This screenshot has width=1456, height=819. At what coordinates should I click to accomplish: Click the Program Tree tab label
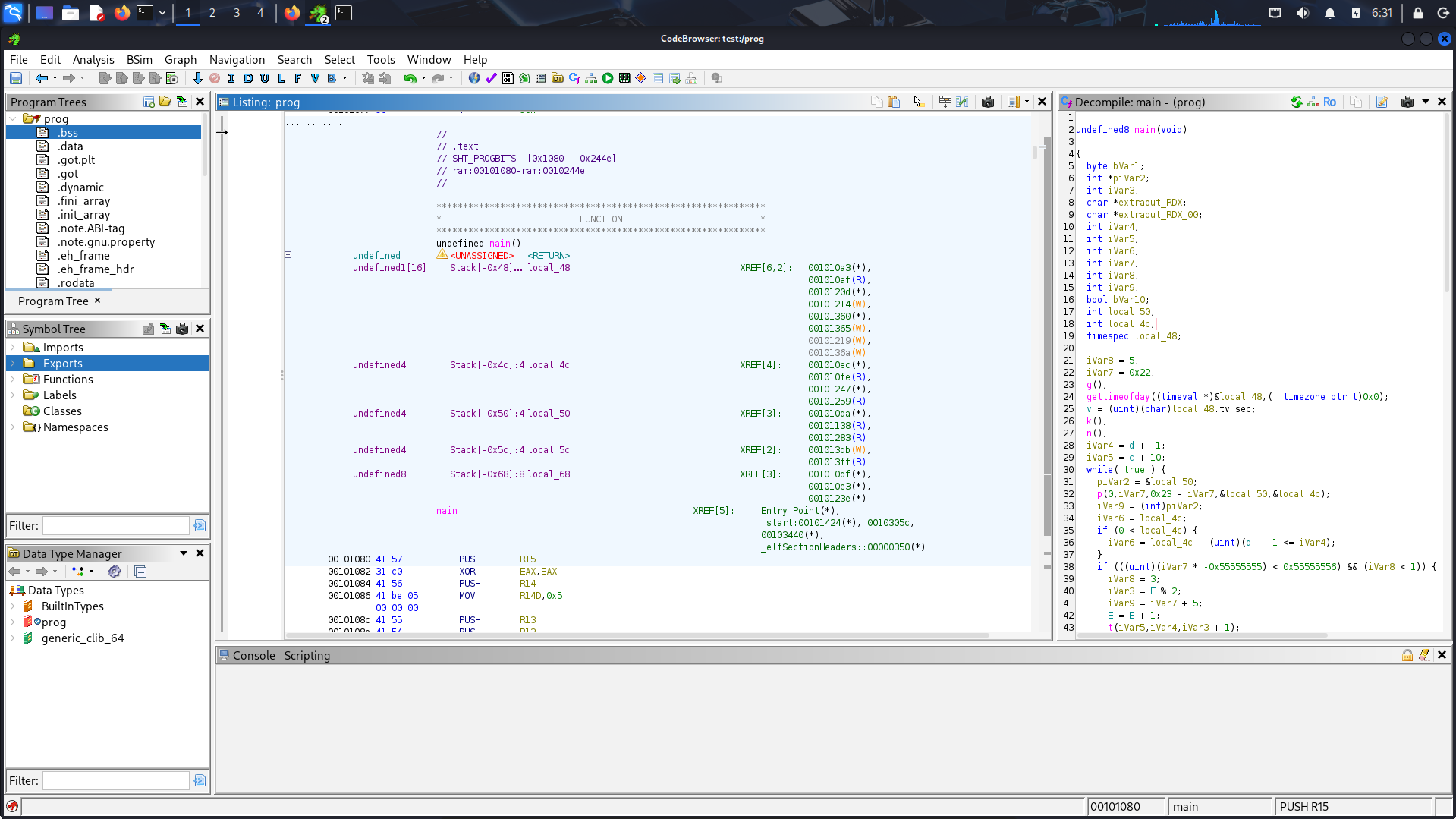(x=53, y=301)
